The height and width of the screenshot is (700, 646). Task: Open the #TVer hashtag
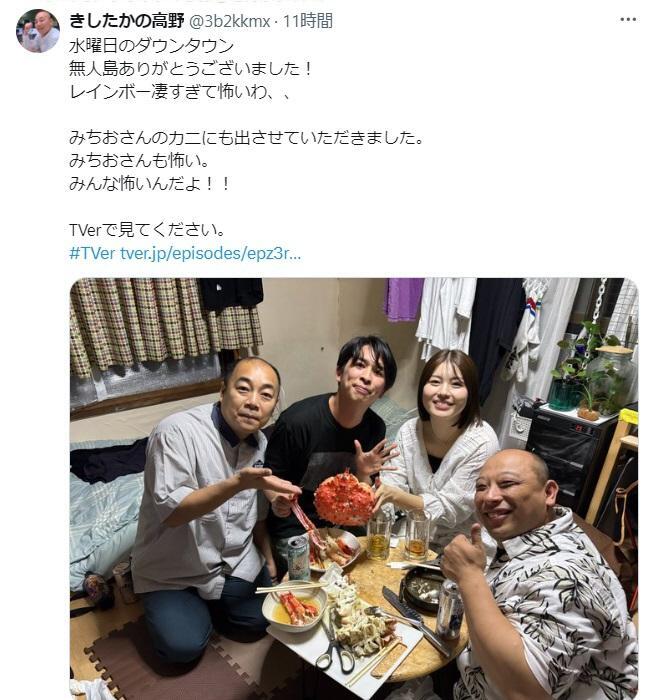[x=92, y=254]
